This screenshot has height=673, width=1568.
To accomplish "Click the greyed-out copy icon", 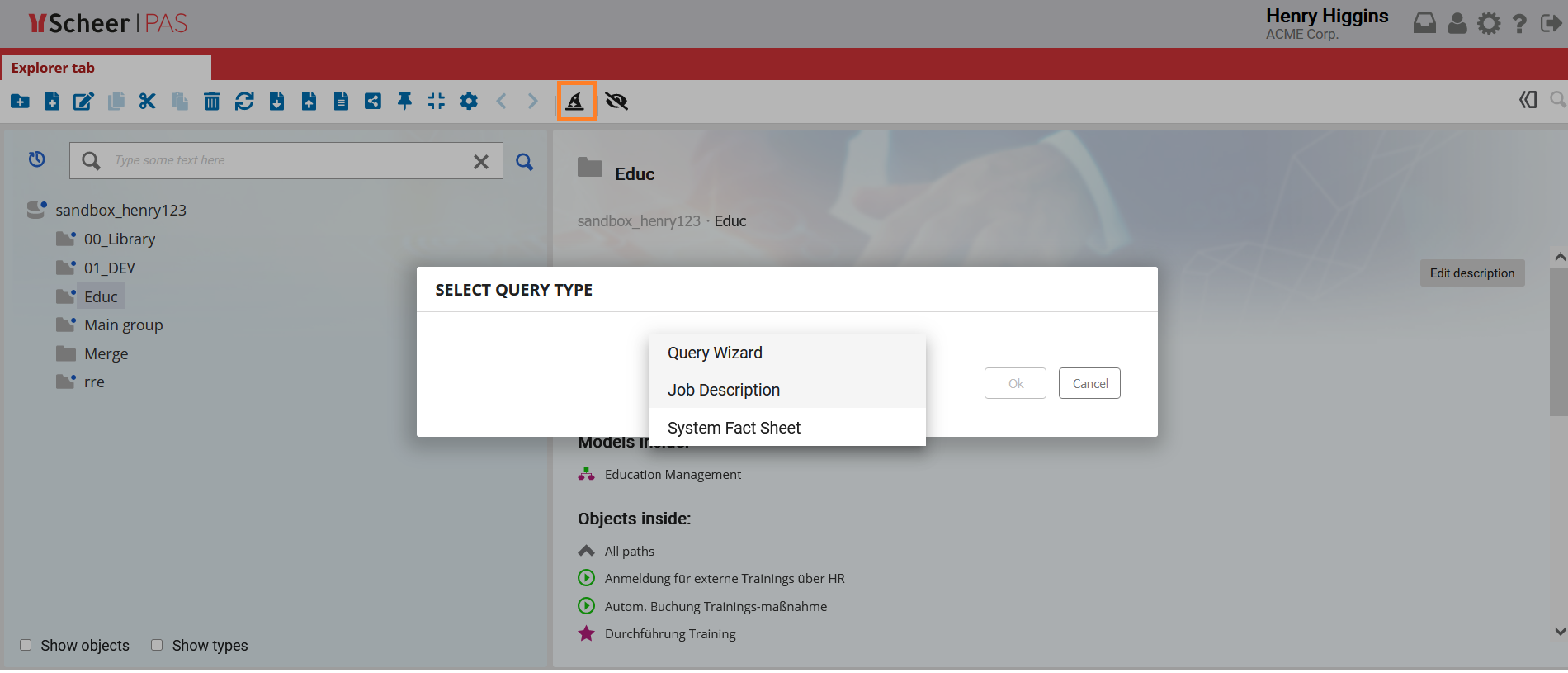I will tap(116, 101).
